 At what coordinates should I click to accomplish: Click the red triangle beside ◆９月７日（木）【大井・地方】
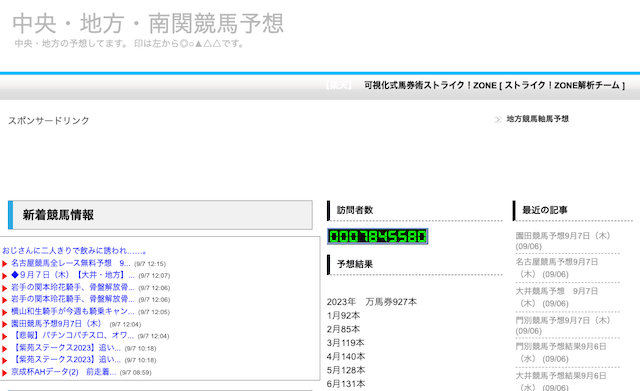coord(5,276)
